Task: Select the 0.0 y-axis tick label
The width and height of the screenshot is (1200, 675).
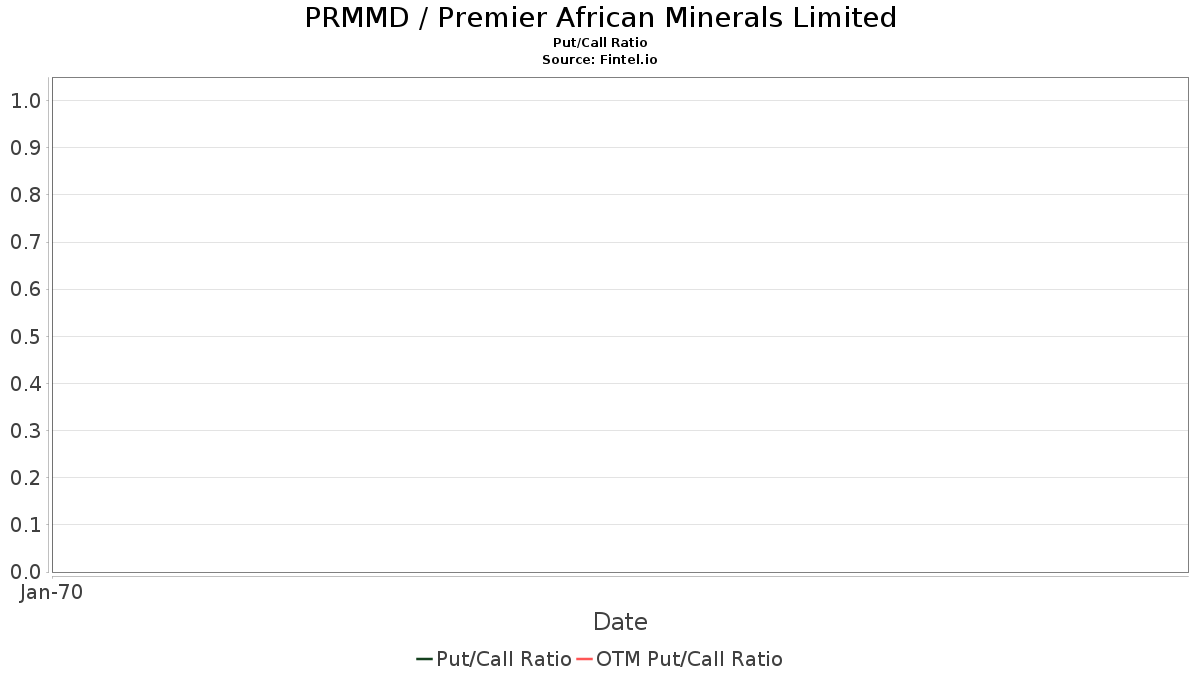Action: click(x=25, y=572)
